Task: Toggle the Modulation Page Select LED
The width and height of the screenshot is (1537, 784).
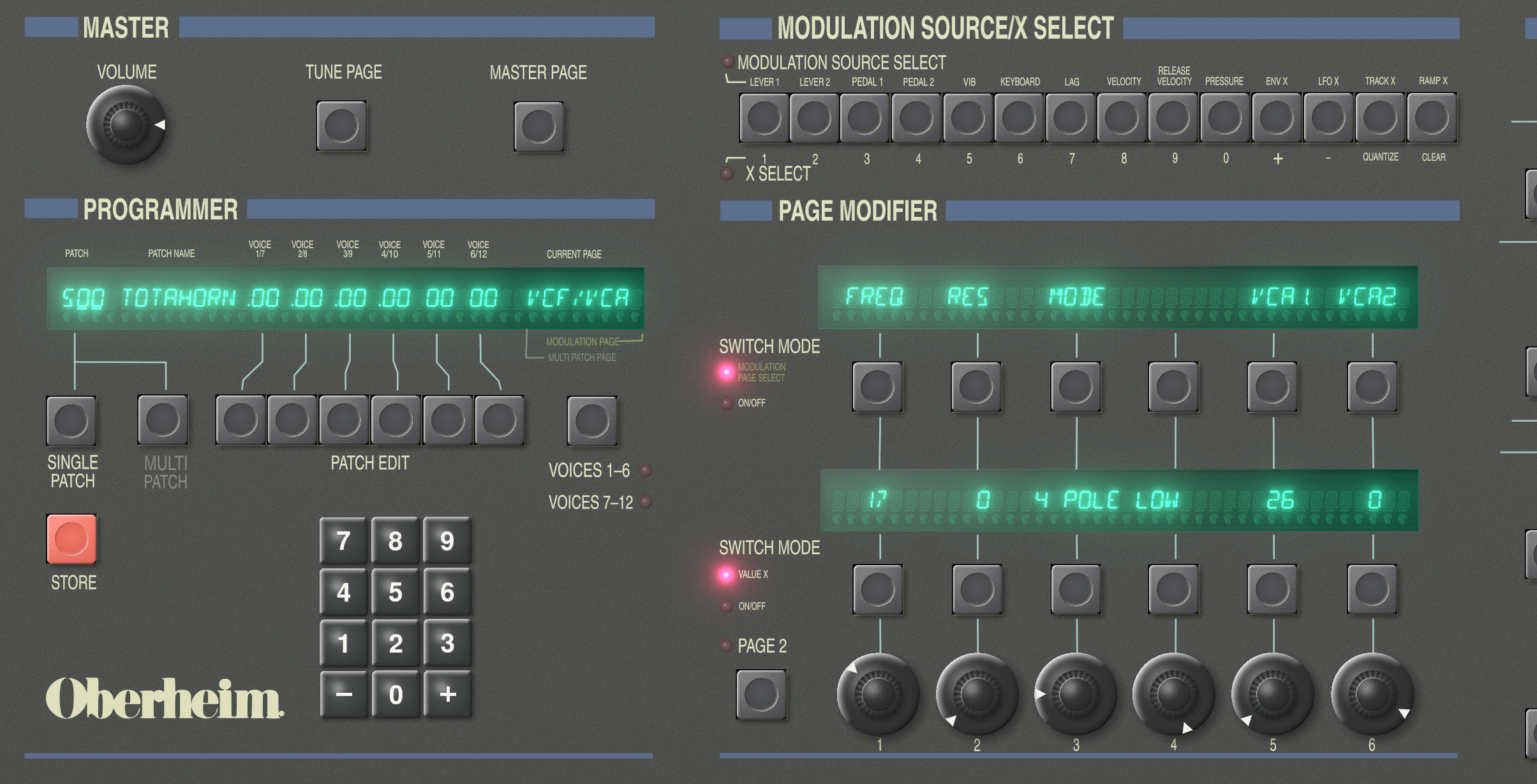Action: [726, 372]
